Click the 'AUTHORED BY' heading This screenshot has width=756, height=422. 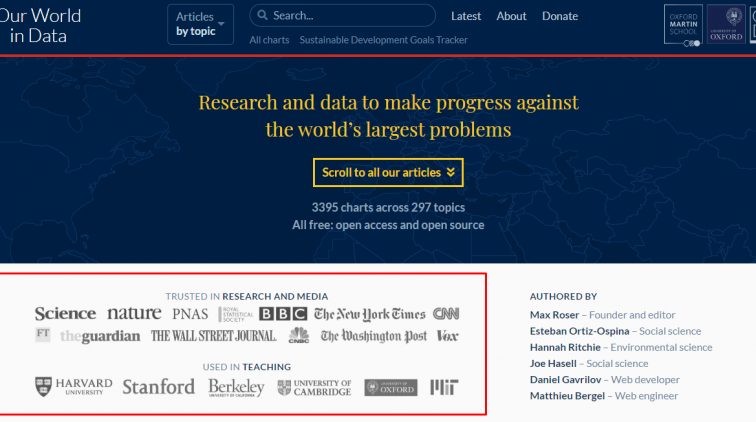(563, 297)
